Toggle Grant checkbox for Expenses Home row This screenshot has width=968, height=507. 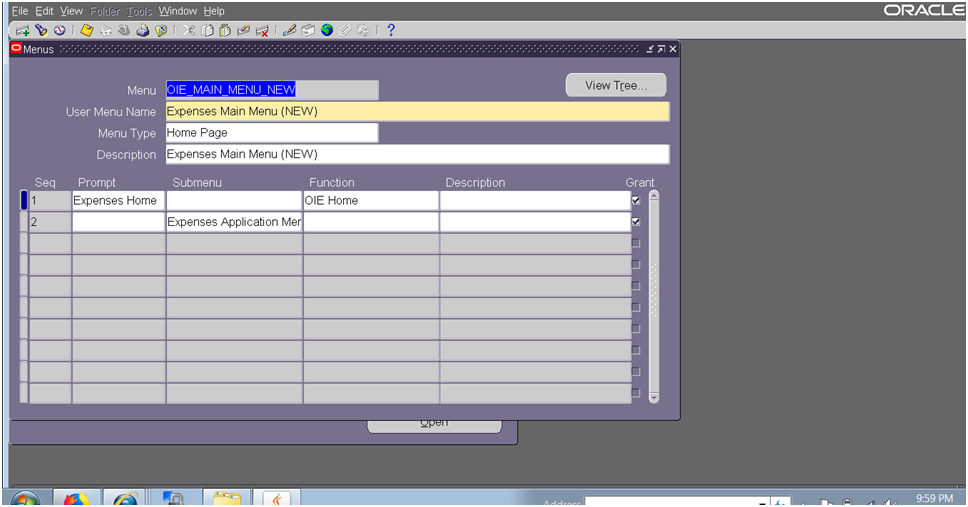[x=636, y=201]
